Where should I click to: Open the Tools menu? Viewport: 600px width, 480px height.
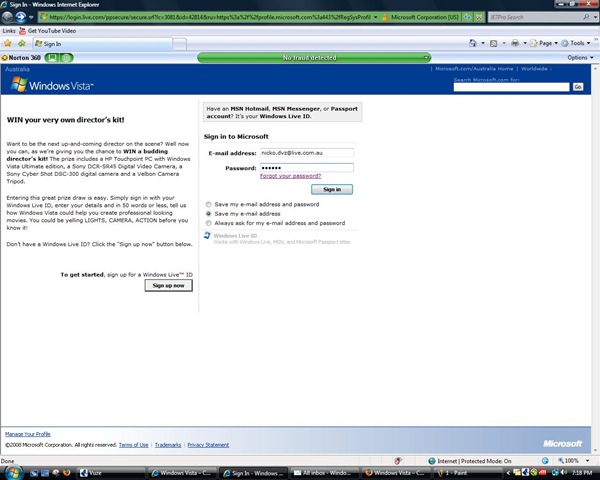[x=576, y=43]
